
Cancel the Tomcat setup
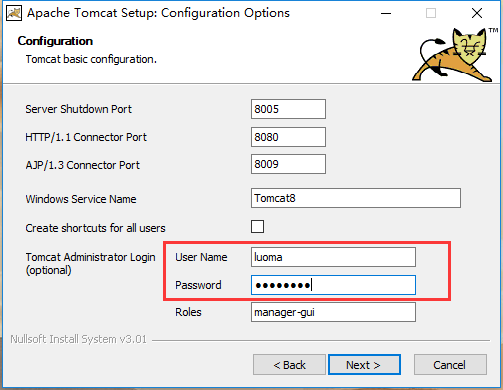point(450,365)
